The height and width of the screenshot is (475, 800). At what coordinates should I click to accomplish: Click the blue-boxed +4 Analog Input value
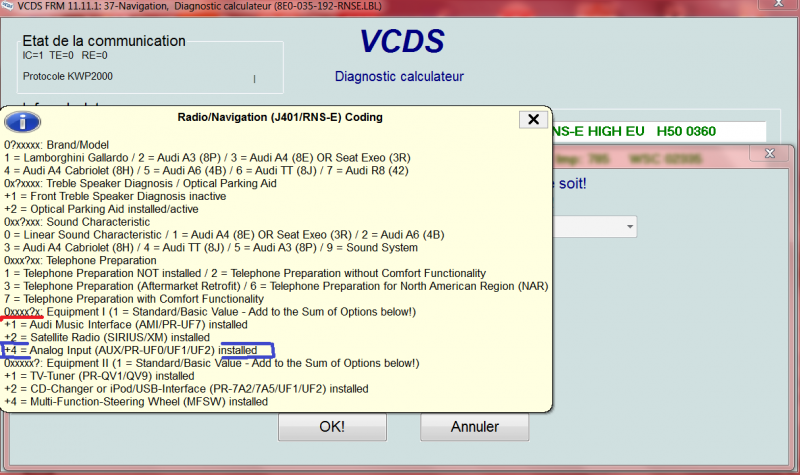(x=138, y=350)
